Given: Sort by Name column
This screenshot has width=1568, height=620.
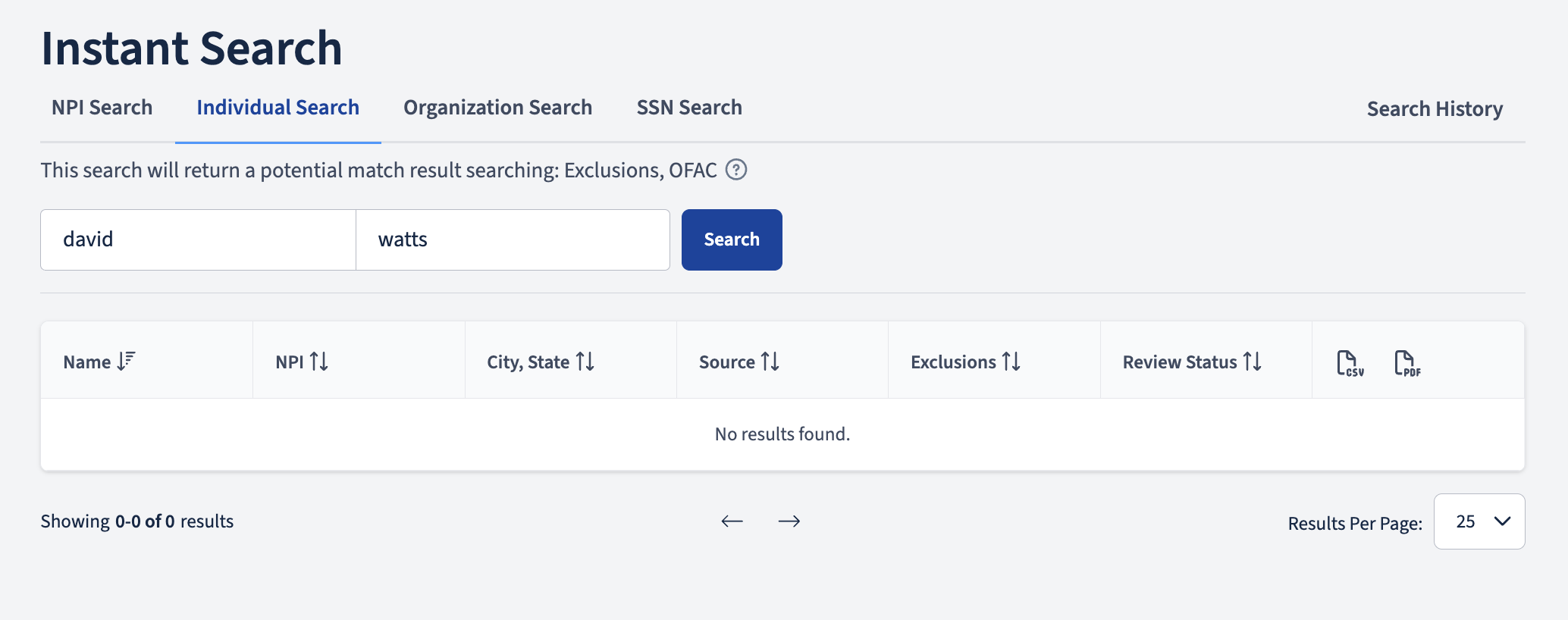Looking at the screenshot, I should pos(99,362).
